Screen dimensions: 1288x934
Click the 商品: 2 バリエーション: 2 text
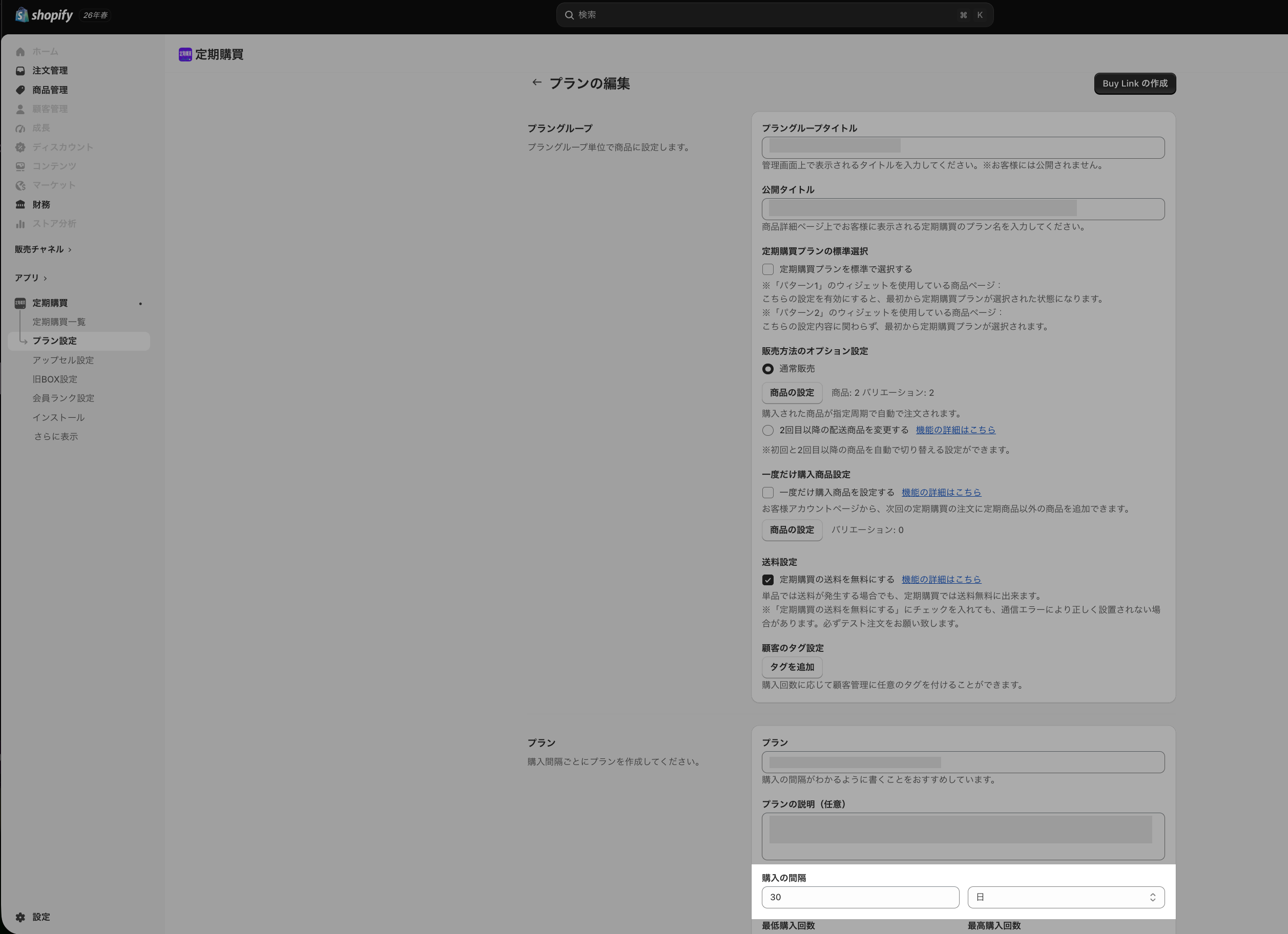coord(883,393)
